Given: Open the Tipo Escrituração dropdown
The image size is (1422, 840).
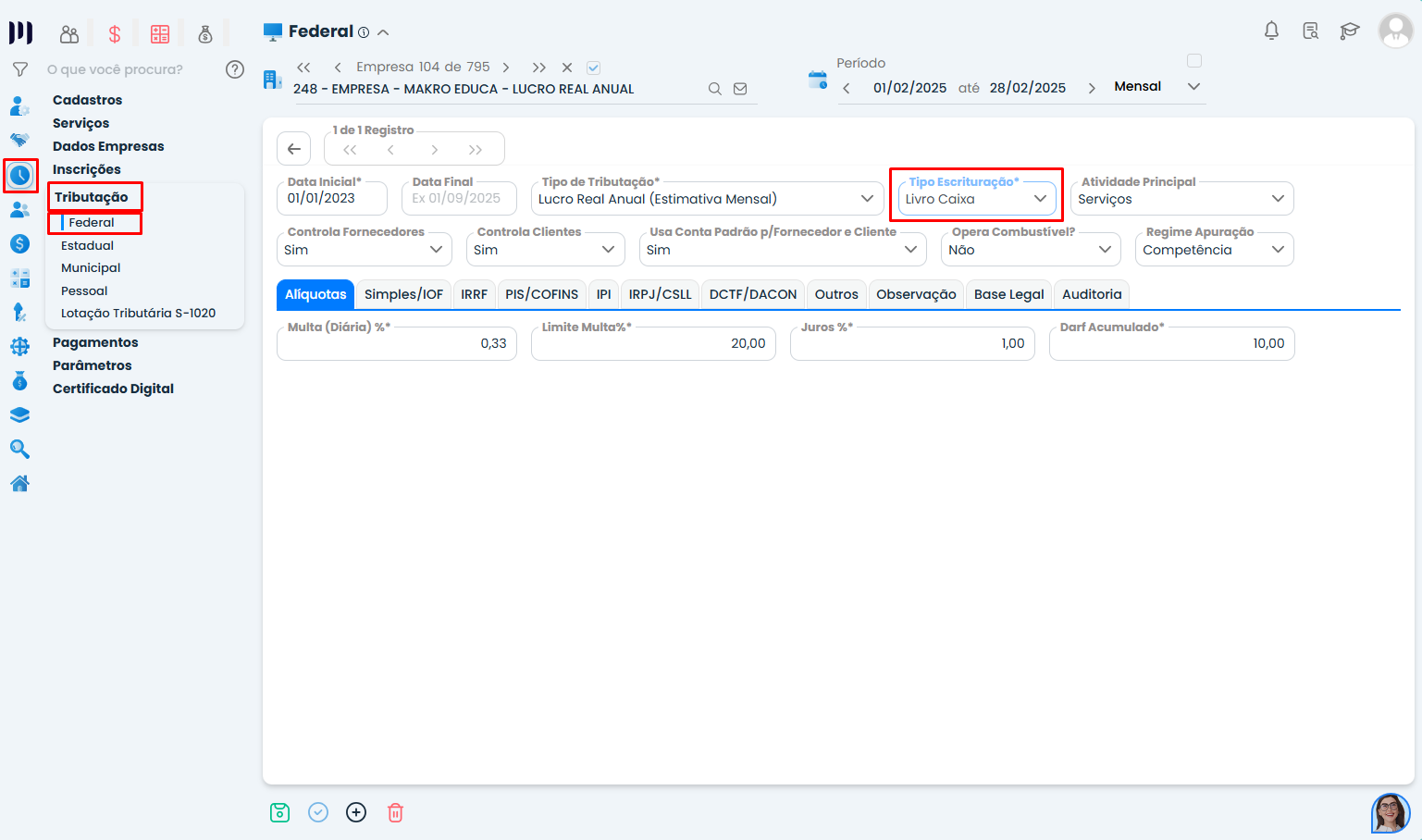Looking at the screenshot, I should (976, 199).
